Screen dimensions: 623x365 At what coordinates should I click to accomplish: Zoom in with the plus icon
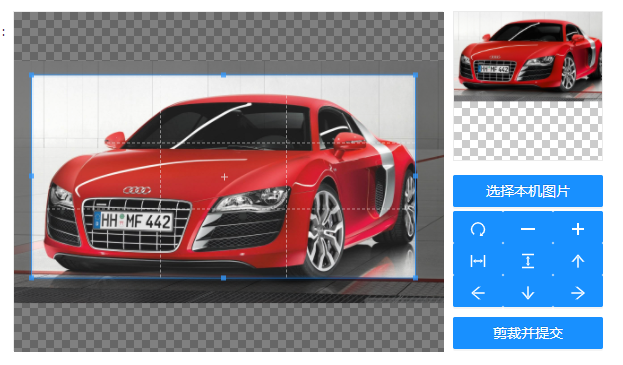[x=578, y=229]
